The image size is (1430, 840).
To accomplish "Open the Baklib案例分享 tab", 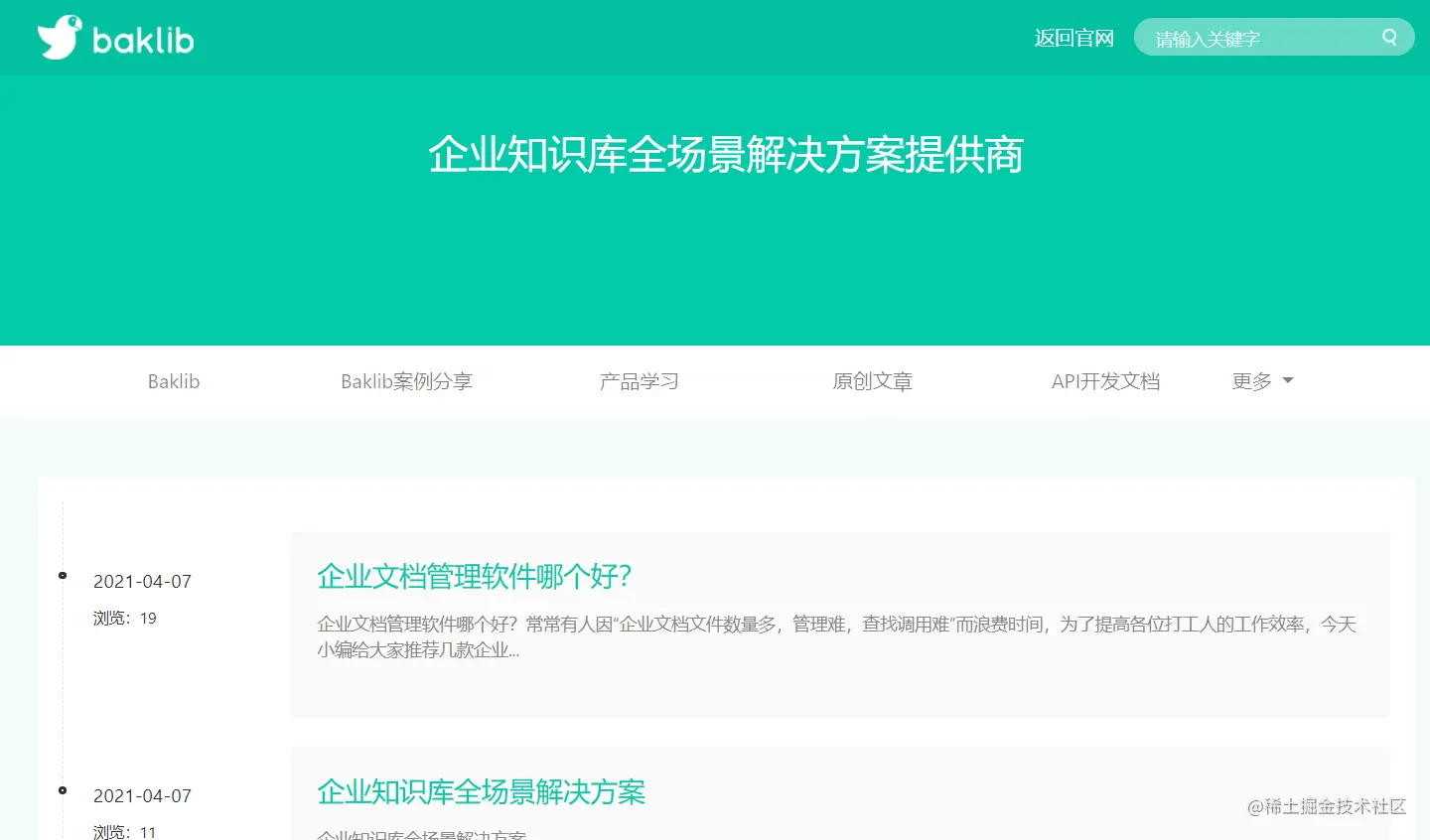I will coord(406,381).
